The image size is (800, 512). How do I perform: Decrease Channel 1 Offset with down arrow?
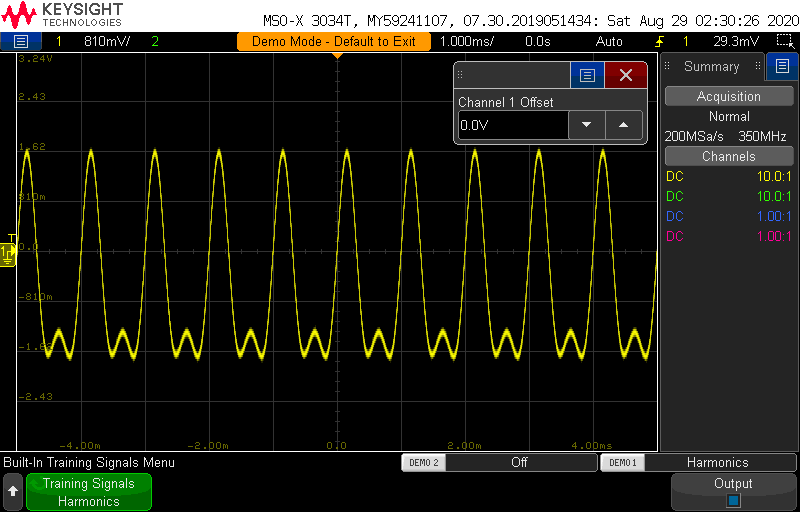point(587,125)
